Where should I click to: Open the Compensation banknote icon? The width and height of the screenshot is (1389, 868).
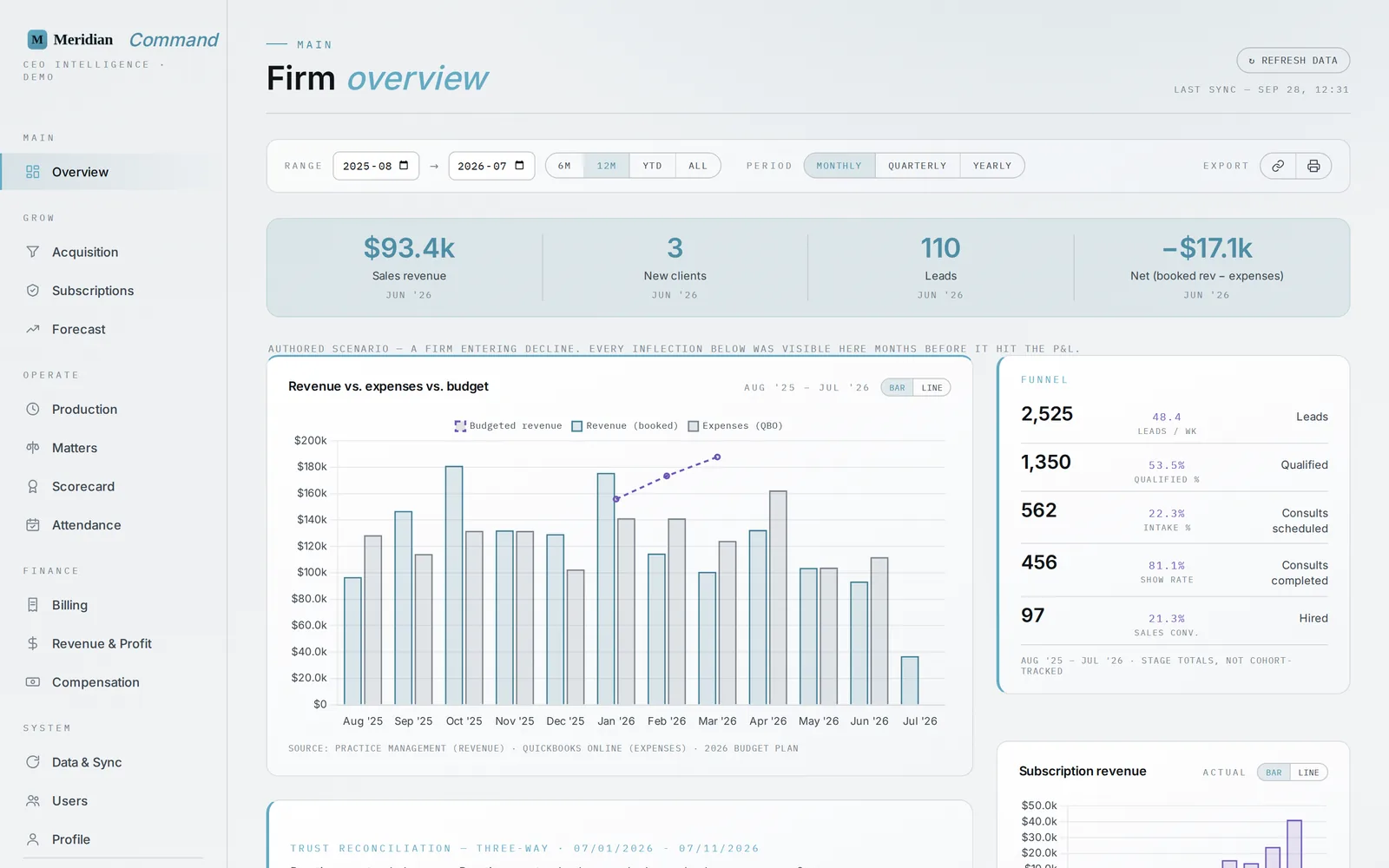pos(33,682)
